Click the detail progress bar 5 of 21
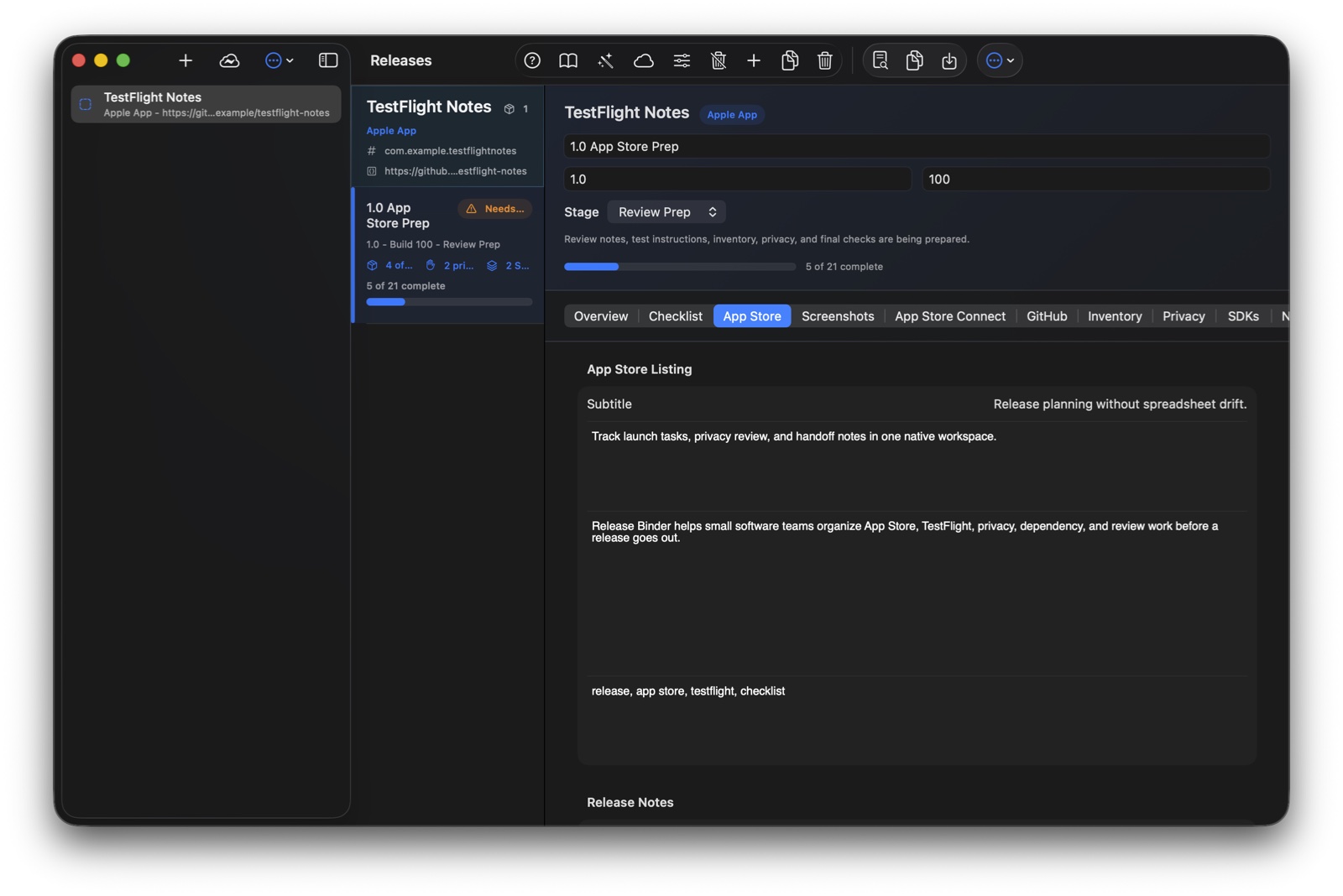 [680, 267]
